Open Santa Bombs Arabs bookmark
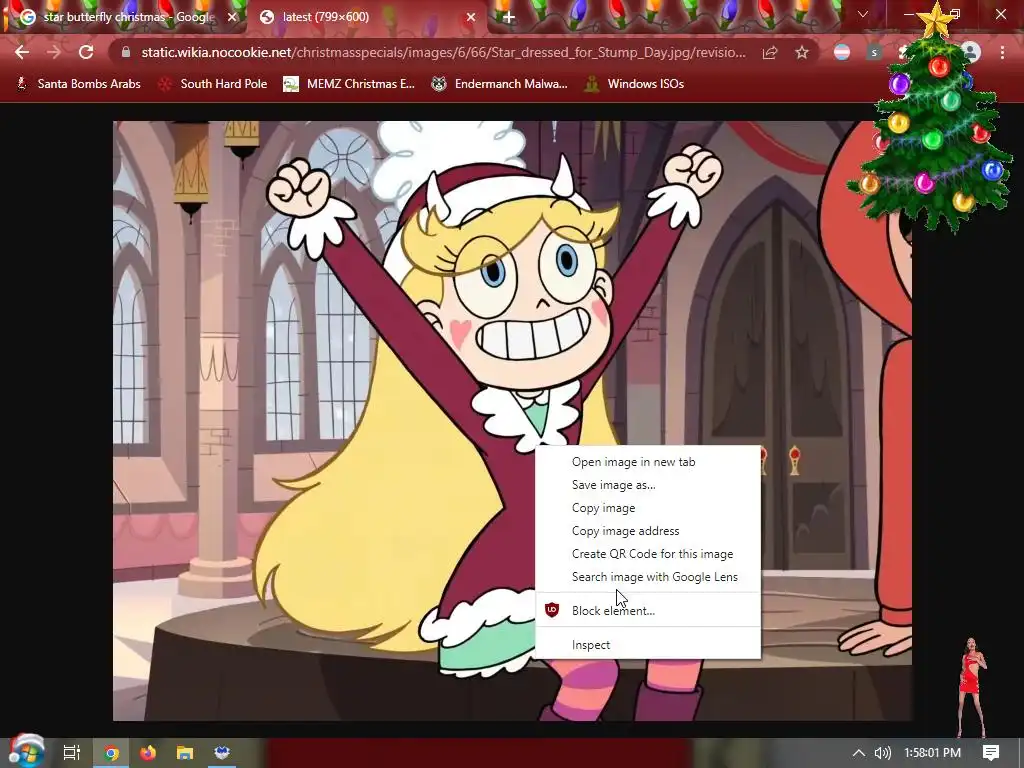This screenshot has width=1024, height=768. click(x=78, y=84)
